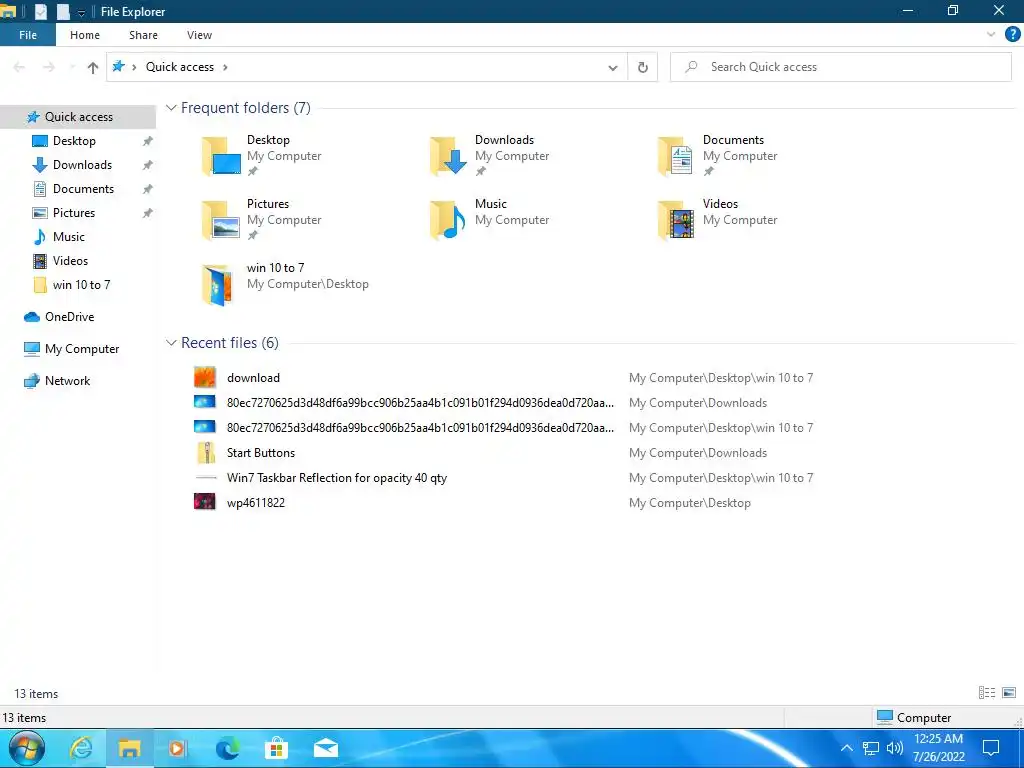1024x768 pixels.
Task: Open the Pictures folder icon in Frequent folders
Action: pyautogui.click(x=221, y=220)
